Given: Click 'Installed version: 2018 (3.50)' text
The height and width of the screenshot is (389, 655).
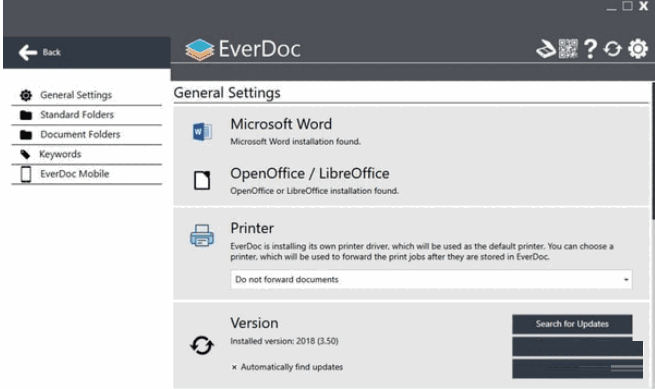Looking at the screenshot, I should (284, 341).
